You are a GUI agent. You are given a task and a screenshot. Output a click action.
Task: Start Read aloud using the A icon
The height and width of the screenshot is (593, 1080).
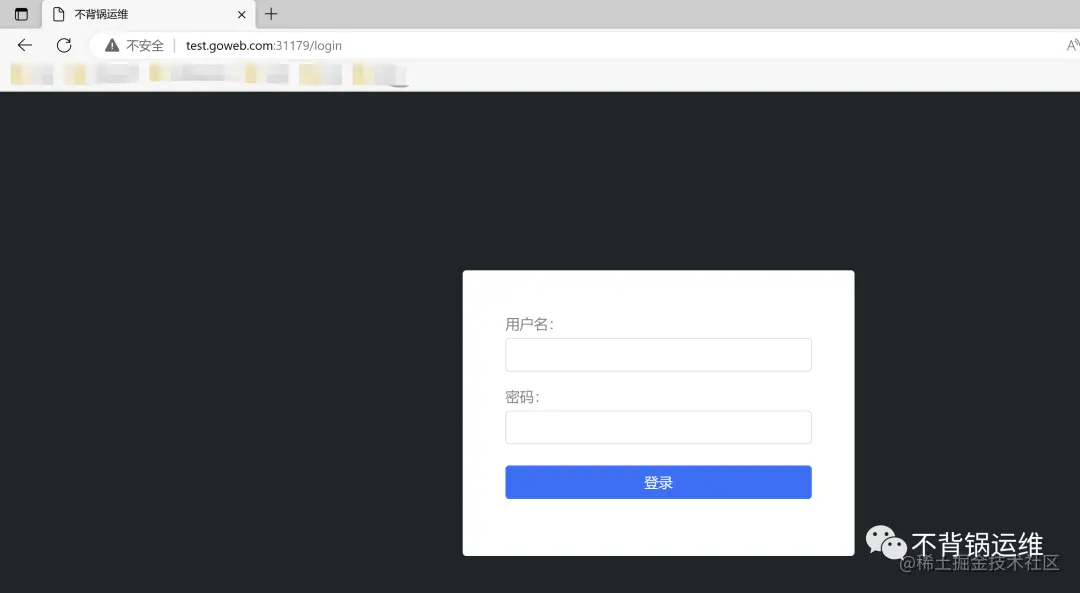point(1071,45)
